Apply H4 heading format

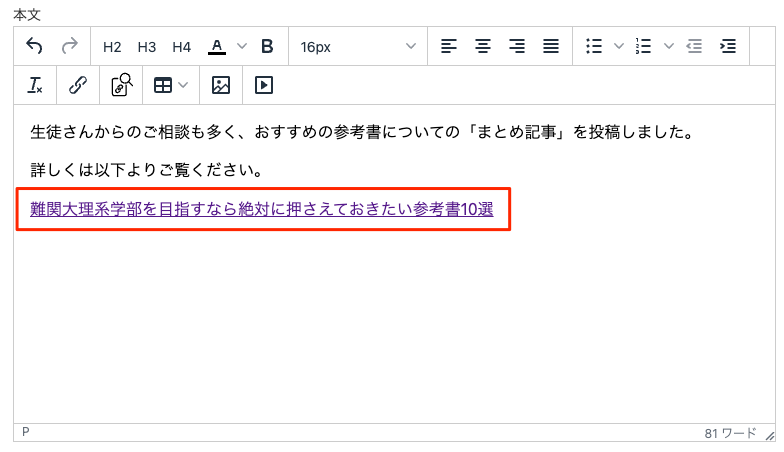point(182,47)
